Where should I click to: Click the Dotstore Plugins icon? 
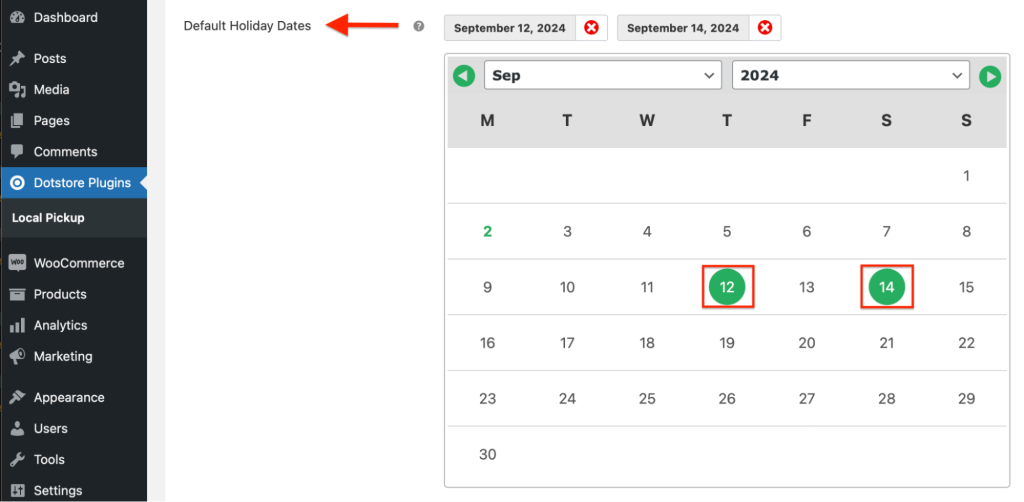17,183
